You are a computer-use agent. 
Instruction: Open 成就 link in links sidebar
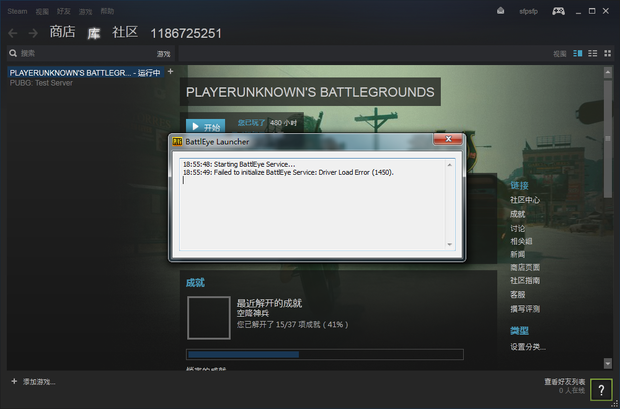[x=518, y=214]
